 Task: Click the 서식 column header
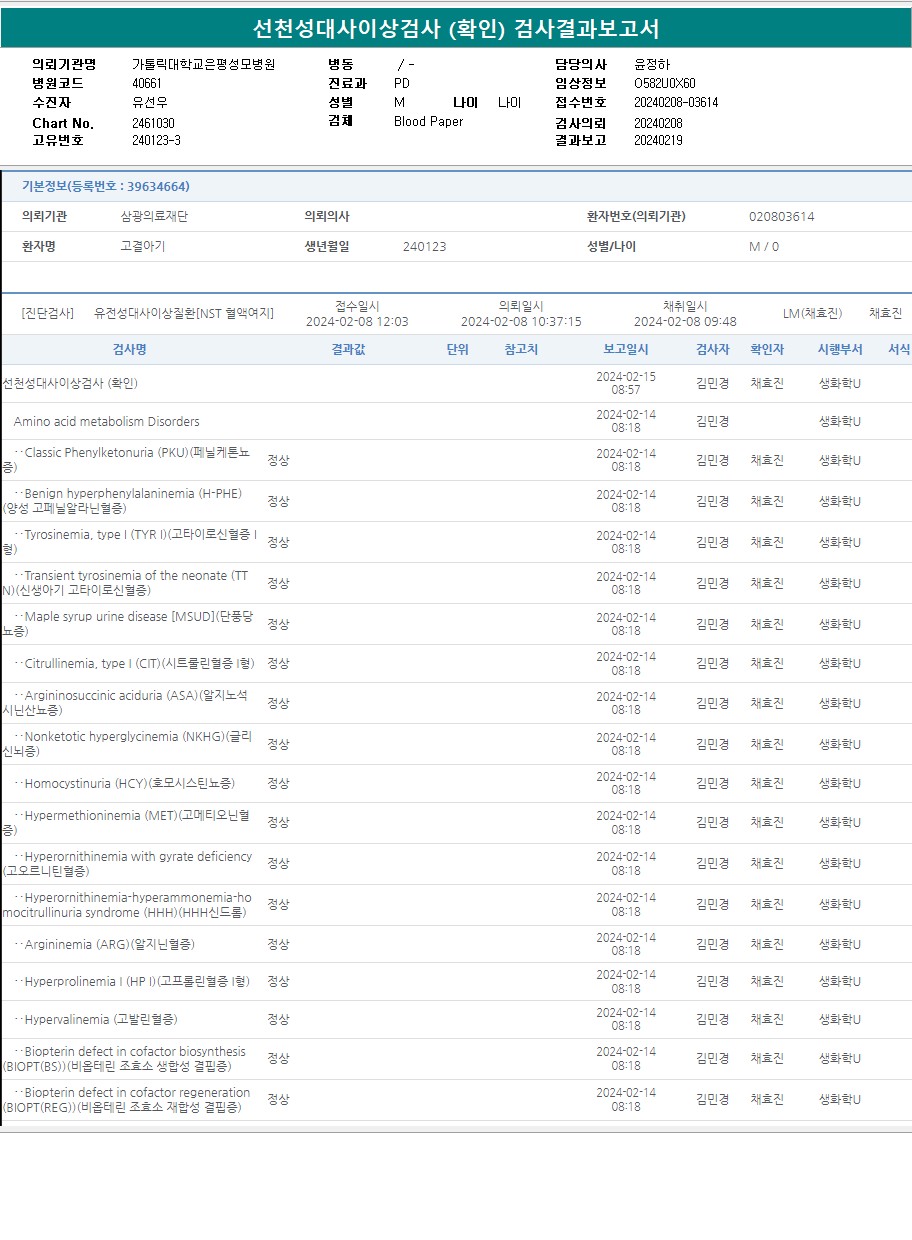click(898, 349)
